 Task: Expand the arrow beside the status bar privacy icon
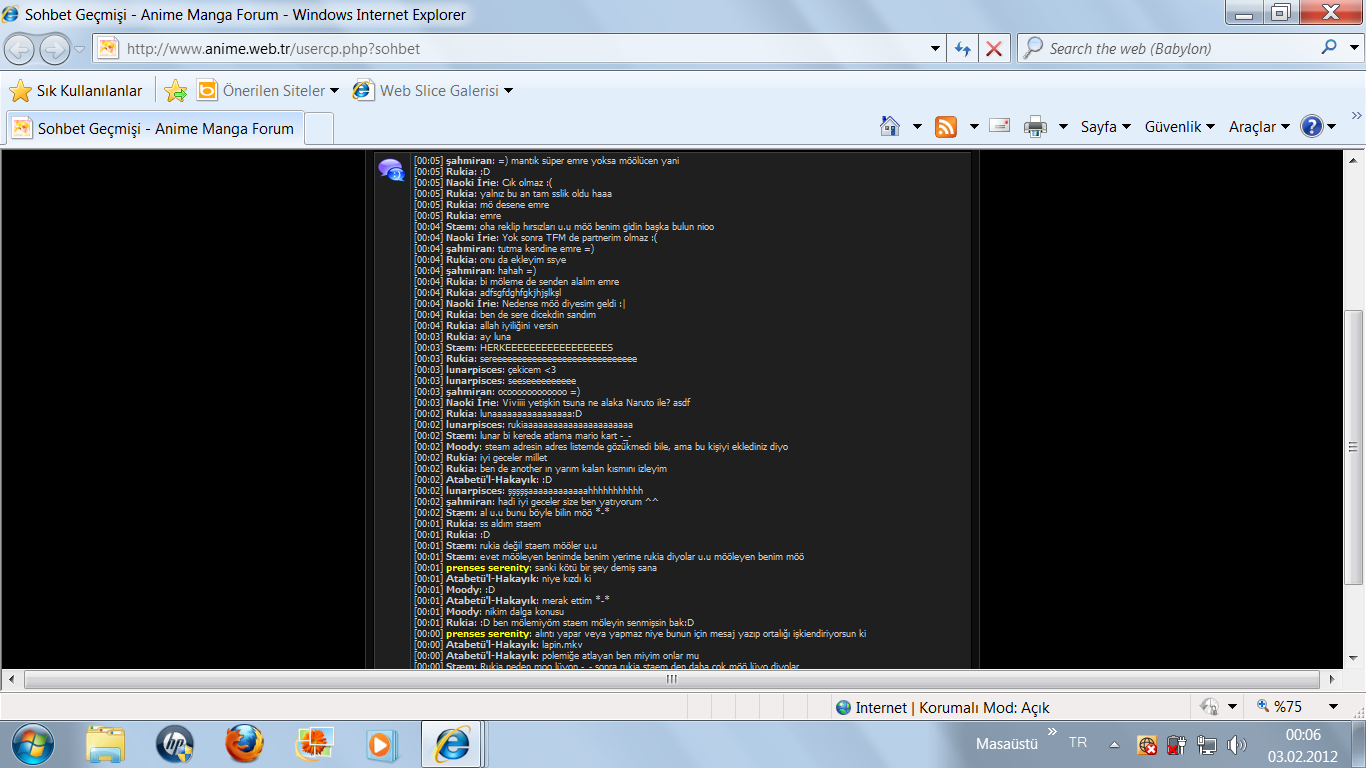(1232, 707)
